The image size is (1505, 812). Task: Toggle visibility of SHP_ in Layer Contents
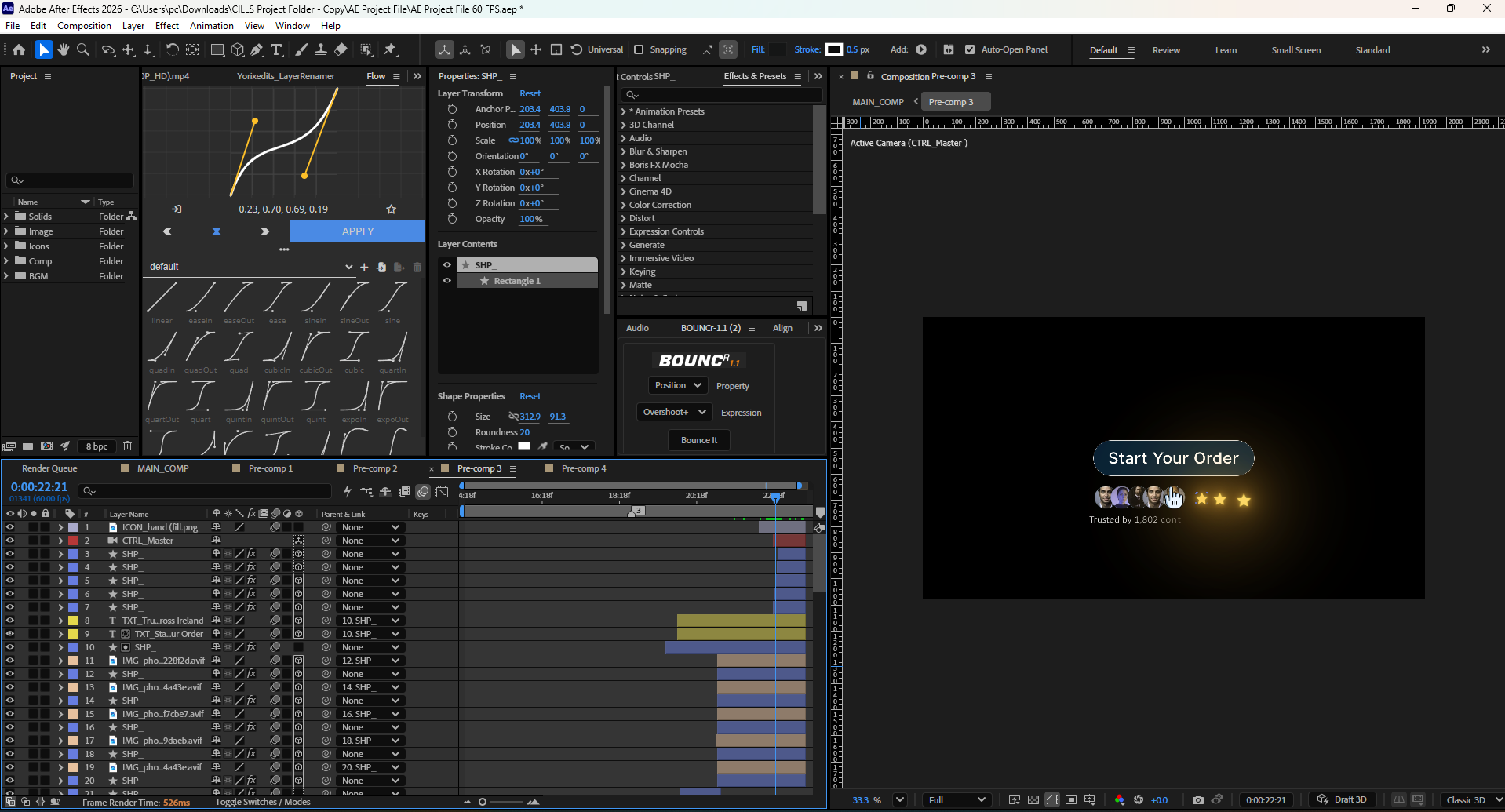447,265
